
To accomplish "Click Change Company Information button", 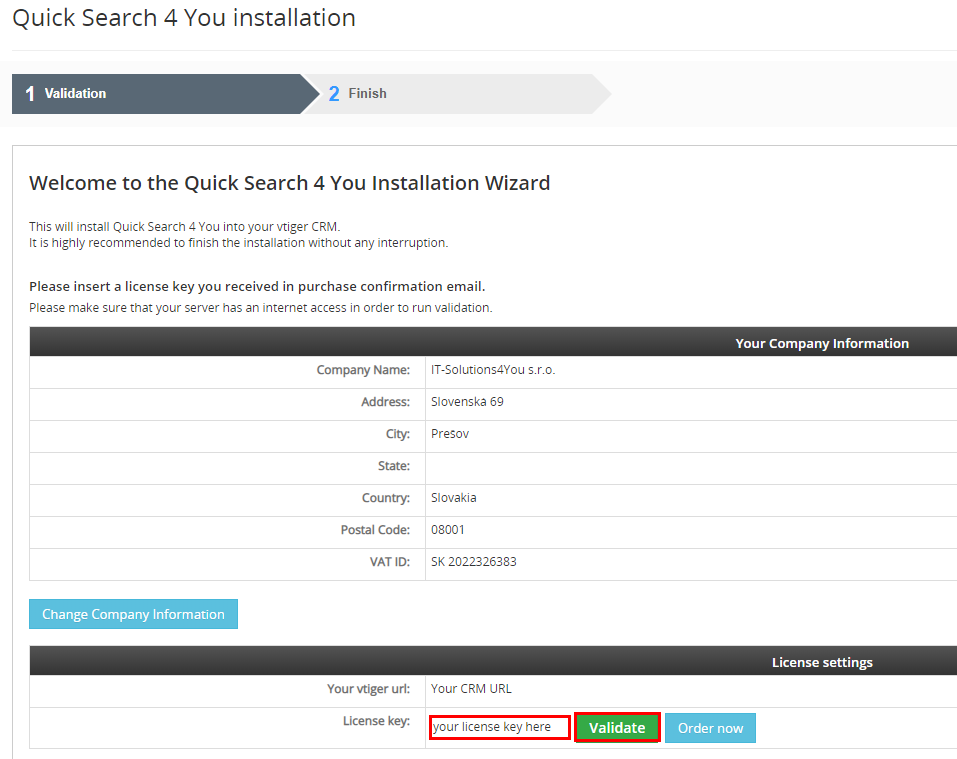I will click(x=133, y=614).
